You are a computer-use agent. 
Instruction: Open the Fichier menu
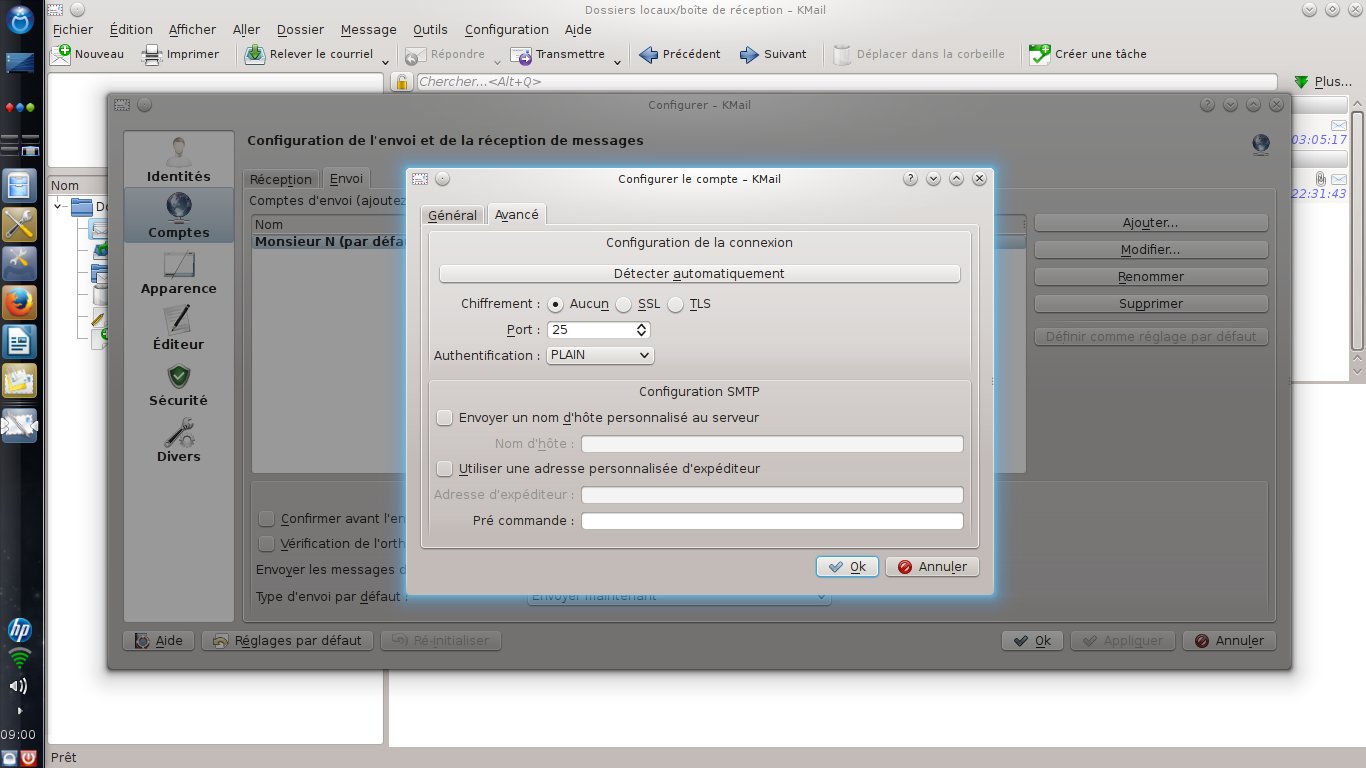[73, 29]
